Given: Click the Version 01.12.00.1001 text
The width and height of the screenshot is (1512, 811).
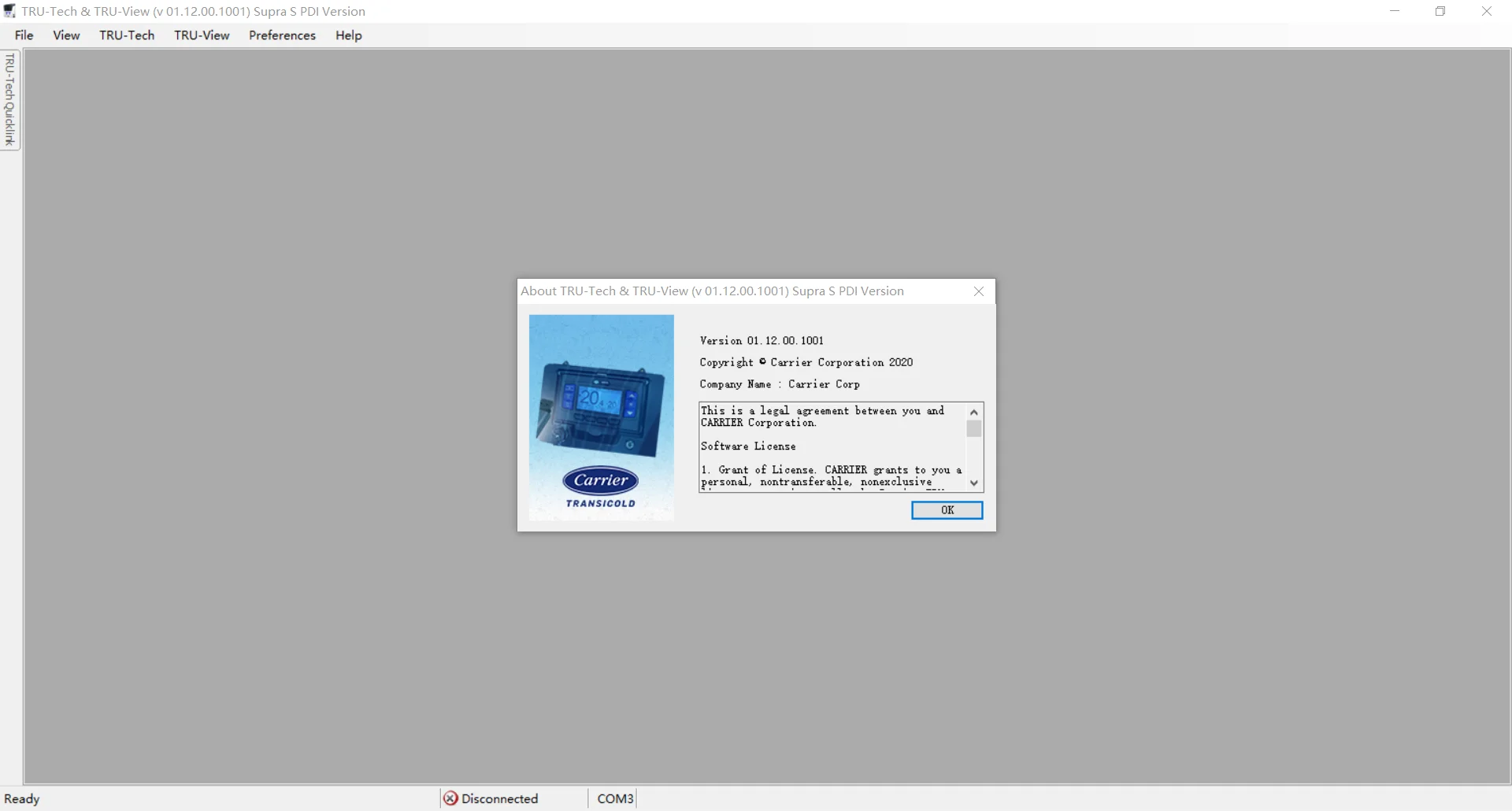Looking at the screenshot, I should [x=762, y=341].
